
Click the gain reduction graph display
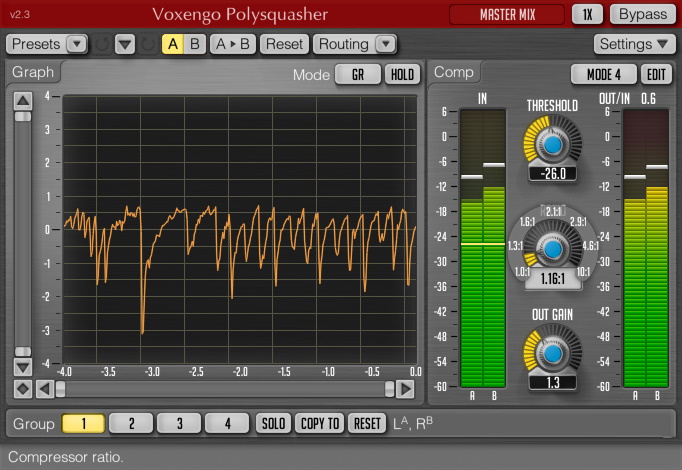pos(240,230)
